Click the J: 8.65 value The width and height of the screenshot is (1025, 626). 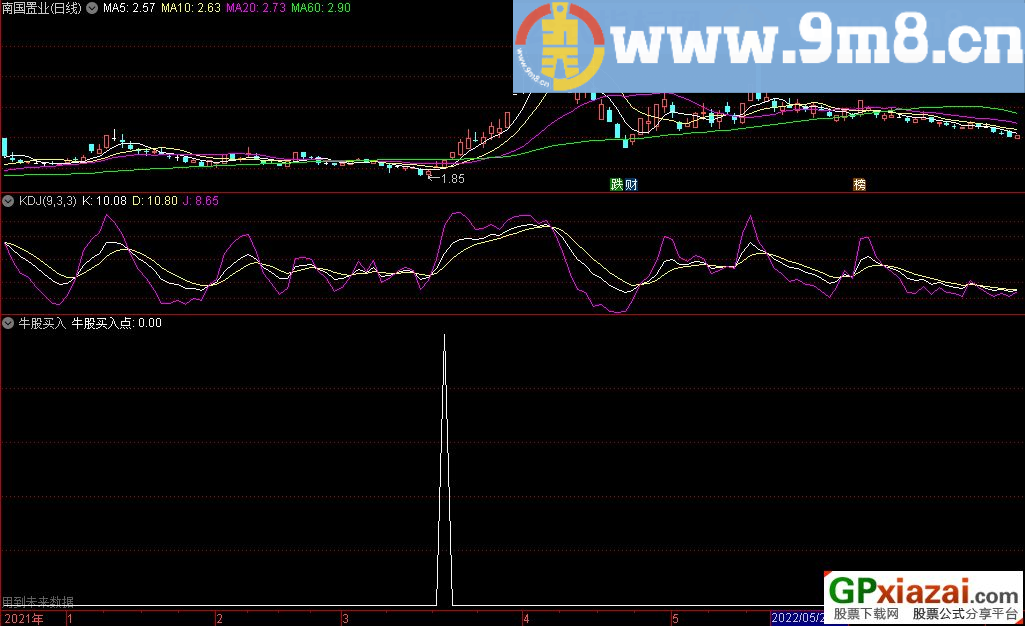click(x=201, y=201)
